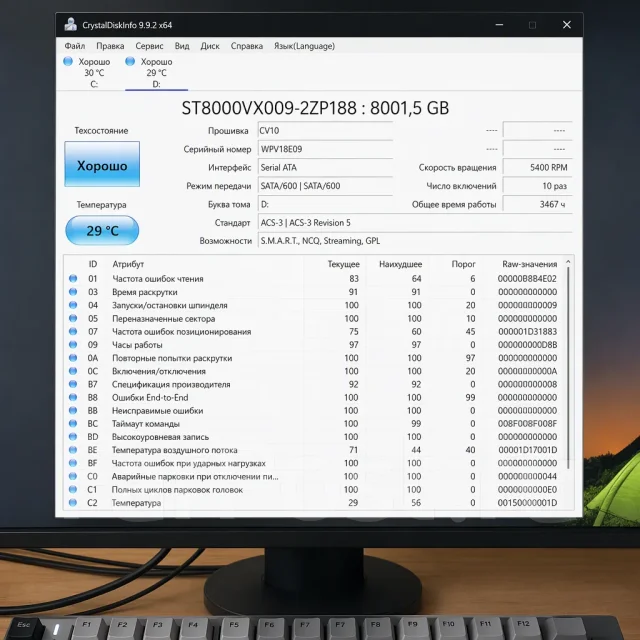Close the CrystalDiskInfo window
640x640 pixels.
tap(567, 25)
